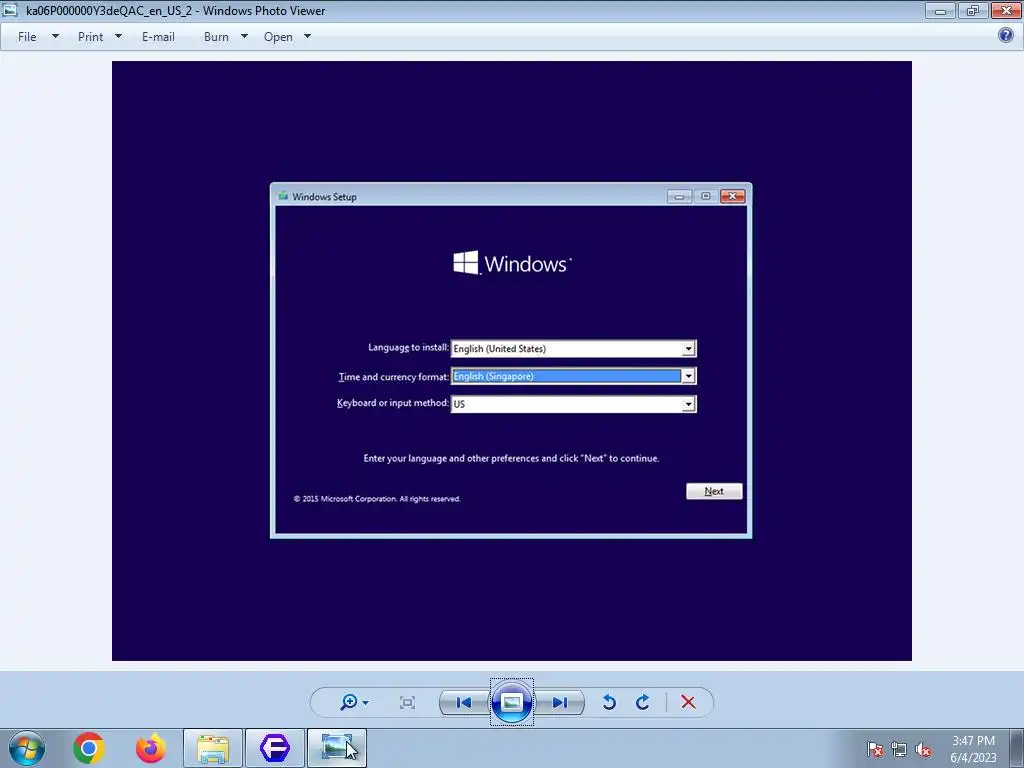Open the clock showing 3:47 PM
The width and height of the screenshot is (1024, 768).
point(973,749)
